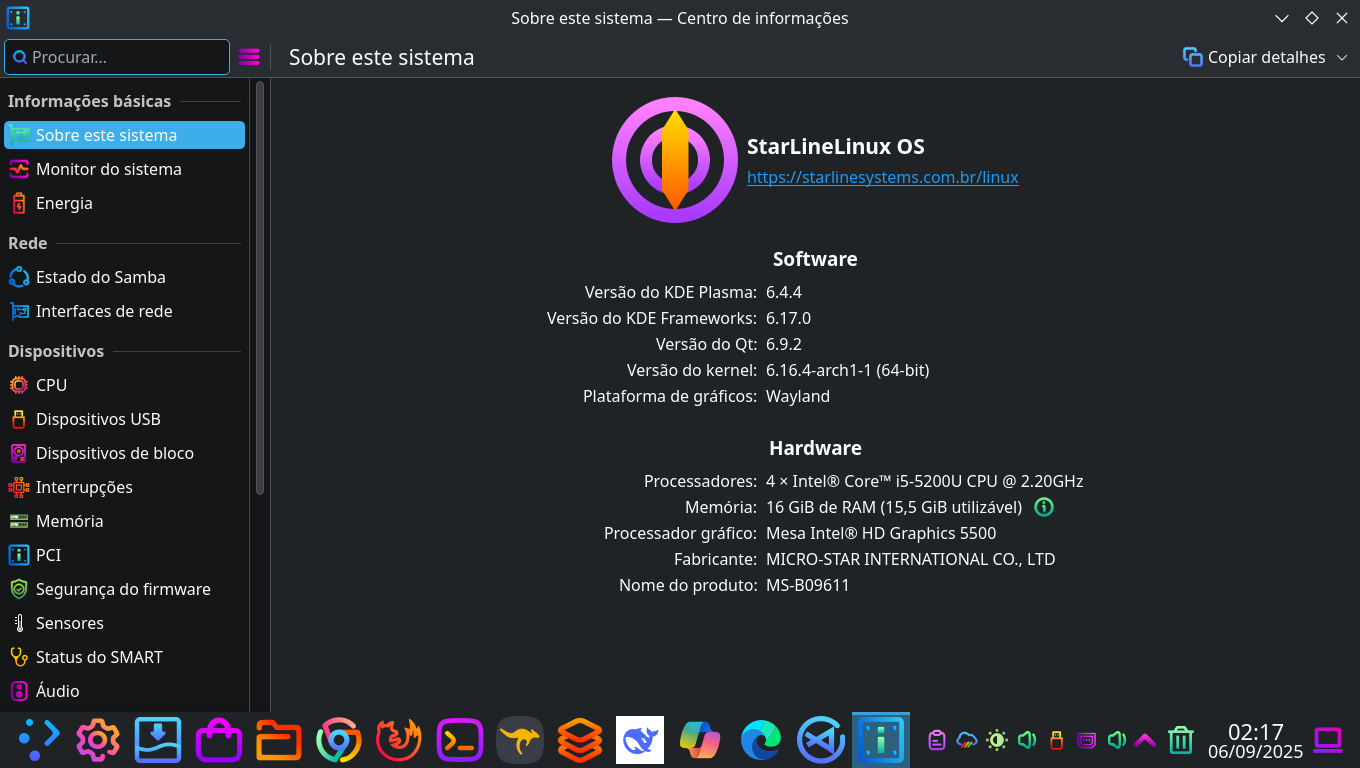Open the terminal from the taskbar
Screen dimensions: 1360x768
(459, 740)
